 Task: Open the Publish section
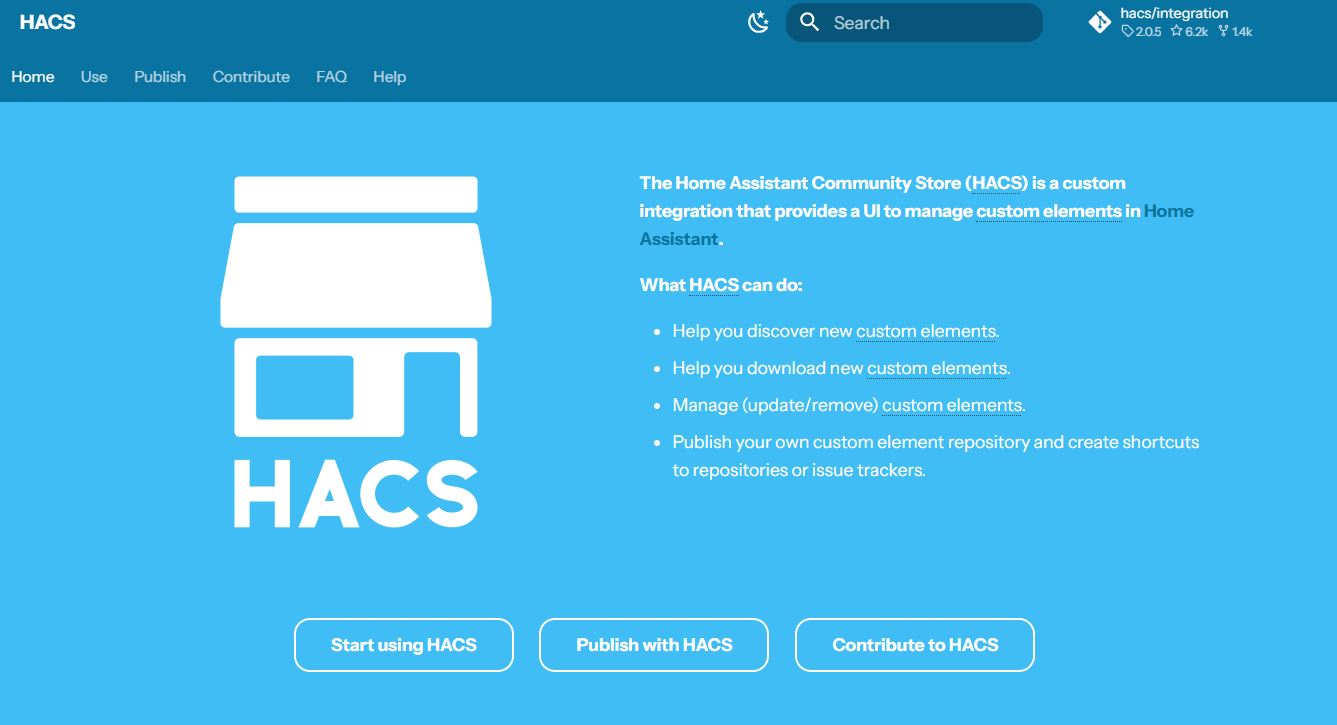coord(159,76)
